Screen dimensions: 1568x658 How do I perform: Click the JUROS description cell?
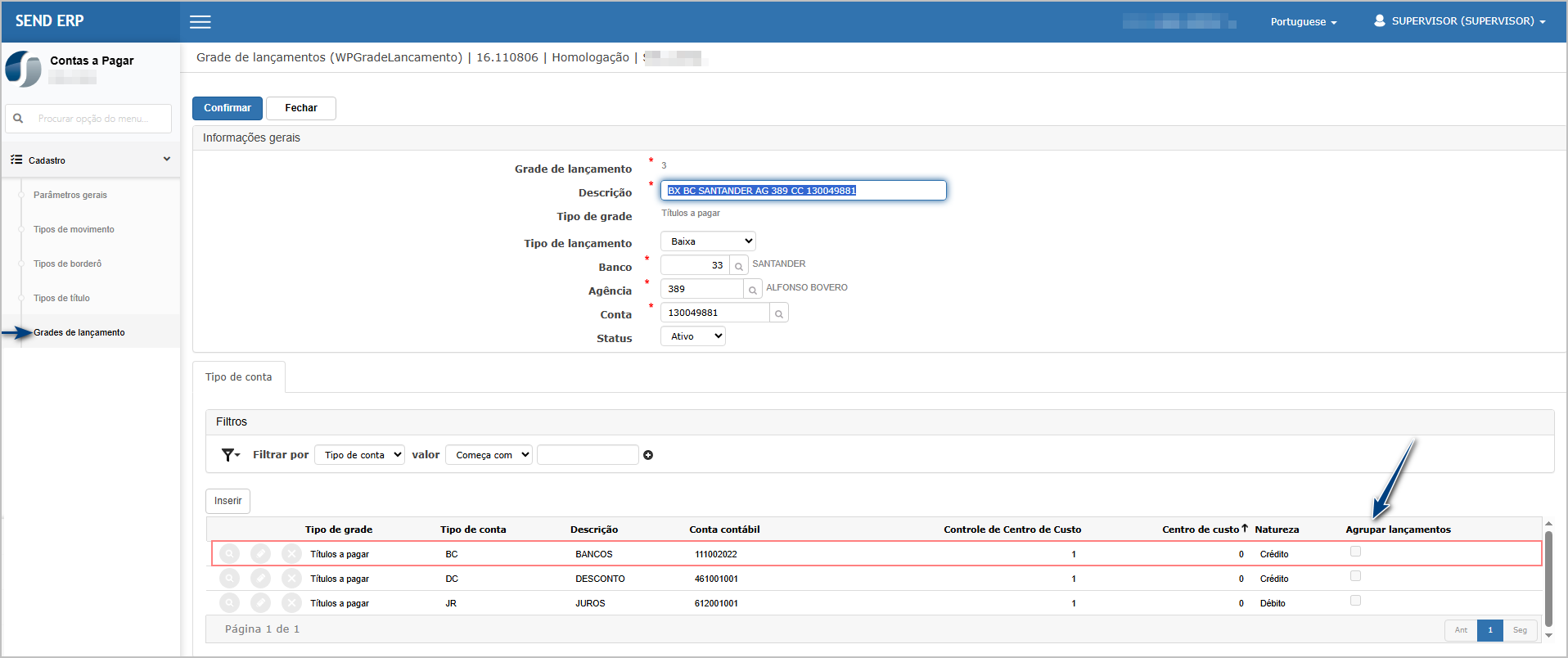pyautogui.click(x=590, y=603)
